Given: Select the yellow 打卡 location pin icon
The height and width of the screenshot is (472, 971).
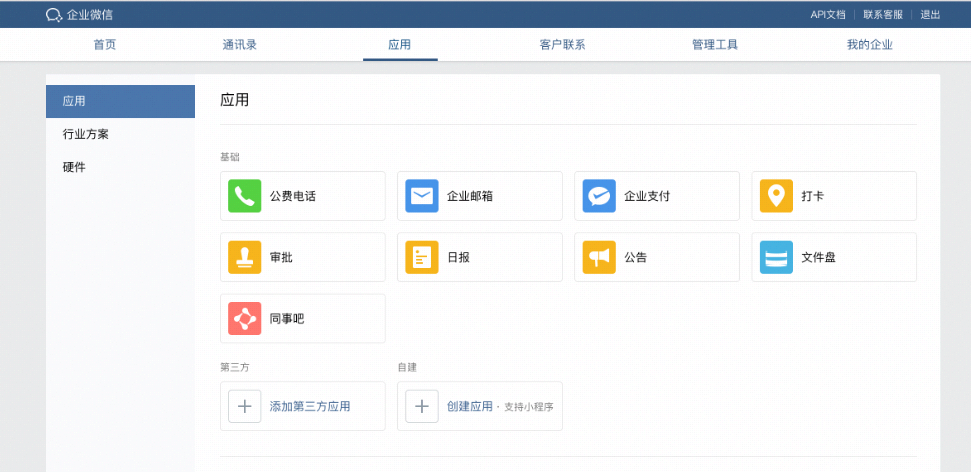Looking at the screenshot, I should [776, 196].
